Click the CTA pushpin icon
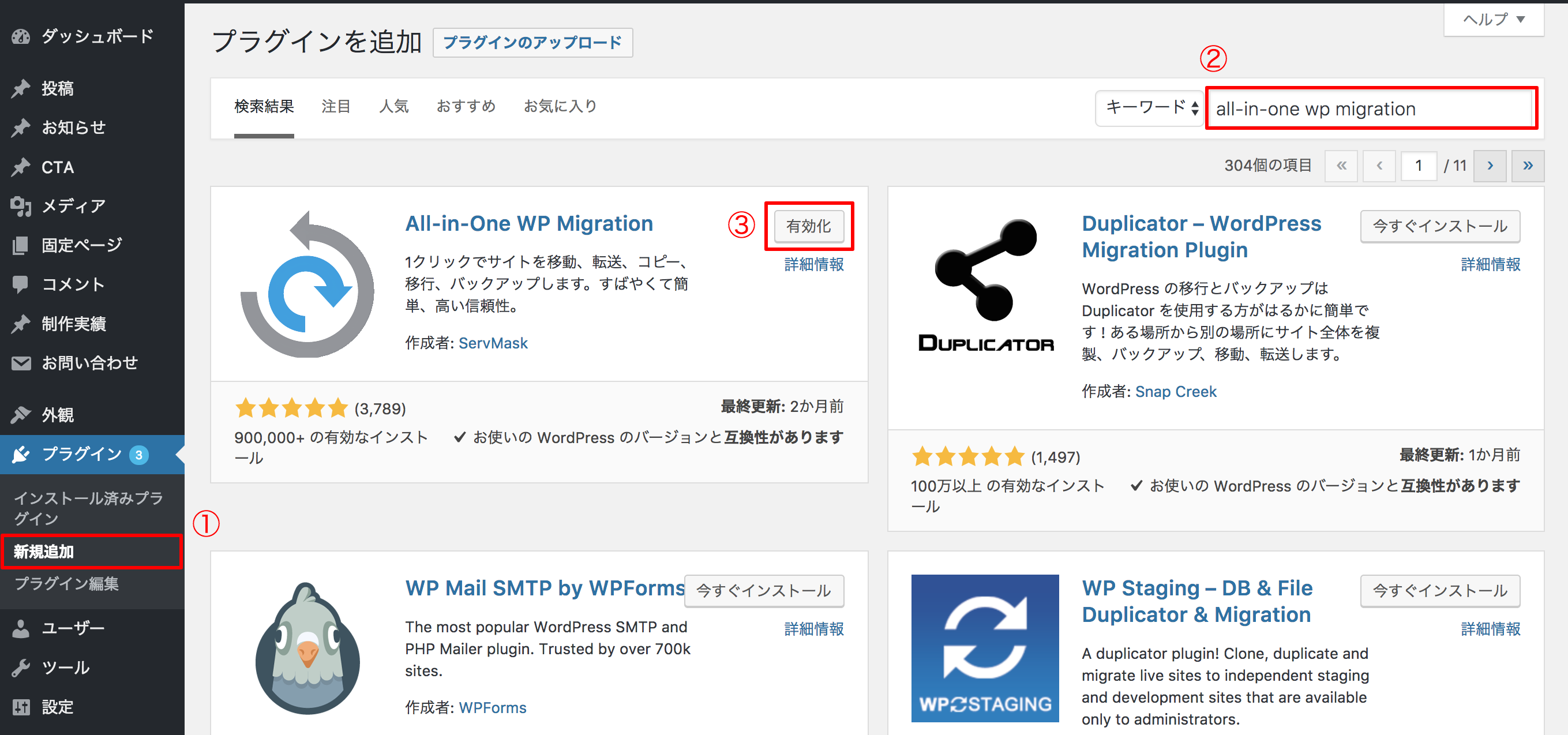Image resolution: width=1568 pixels, height=735 pixels. coord(21,167)
